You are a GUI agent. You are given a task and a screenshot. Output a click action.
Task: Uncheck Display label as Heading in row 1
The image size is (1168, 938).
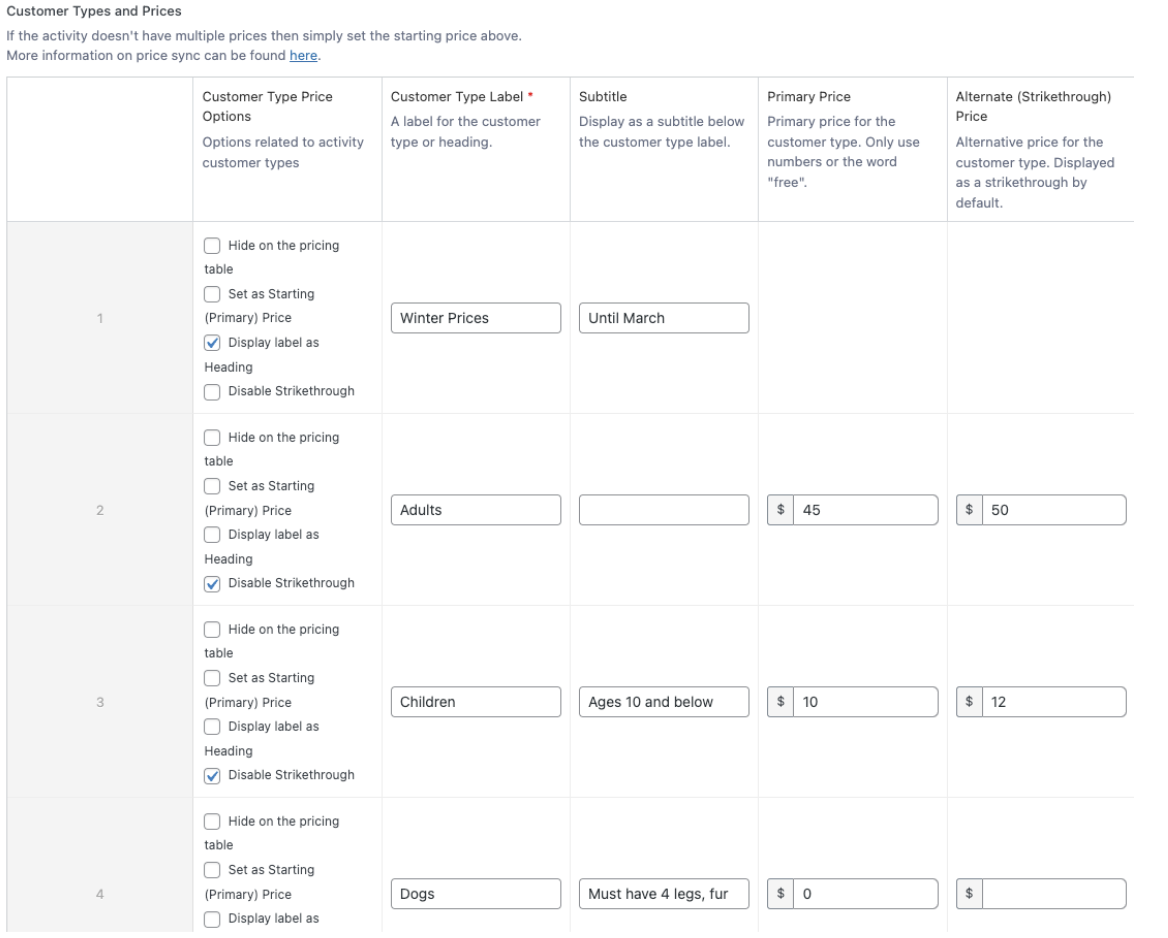pos(212,343)
